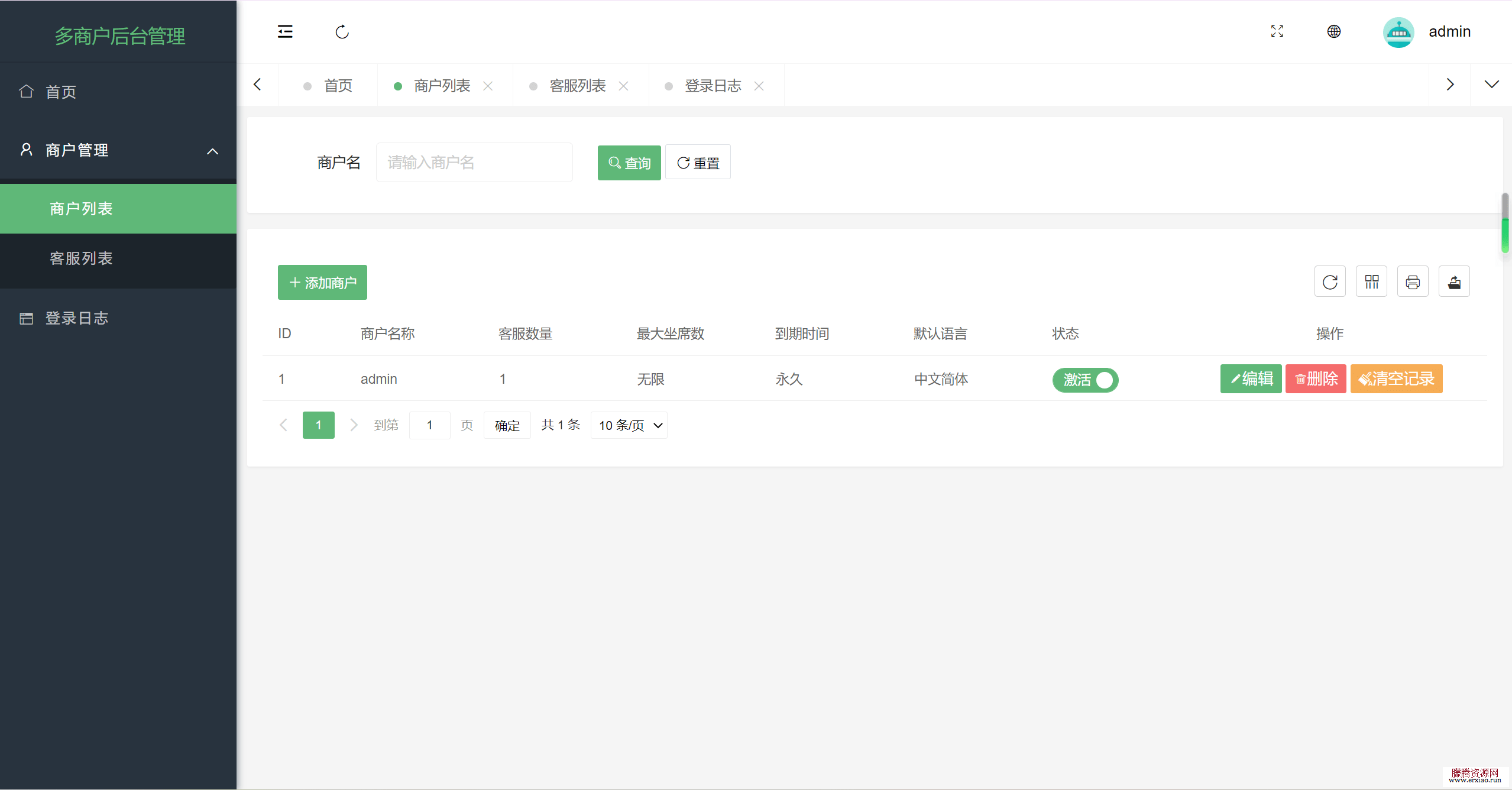The image size is (1512, 790).
Task: Collapse the sidebar with the menu-fold icon
Action: (285, 31)
